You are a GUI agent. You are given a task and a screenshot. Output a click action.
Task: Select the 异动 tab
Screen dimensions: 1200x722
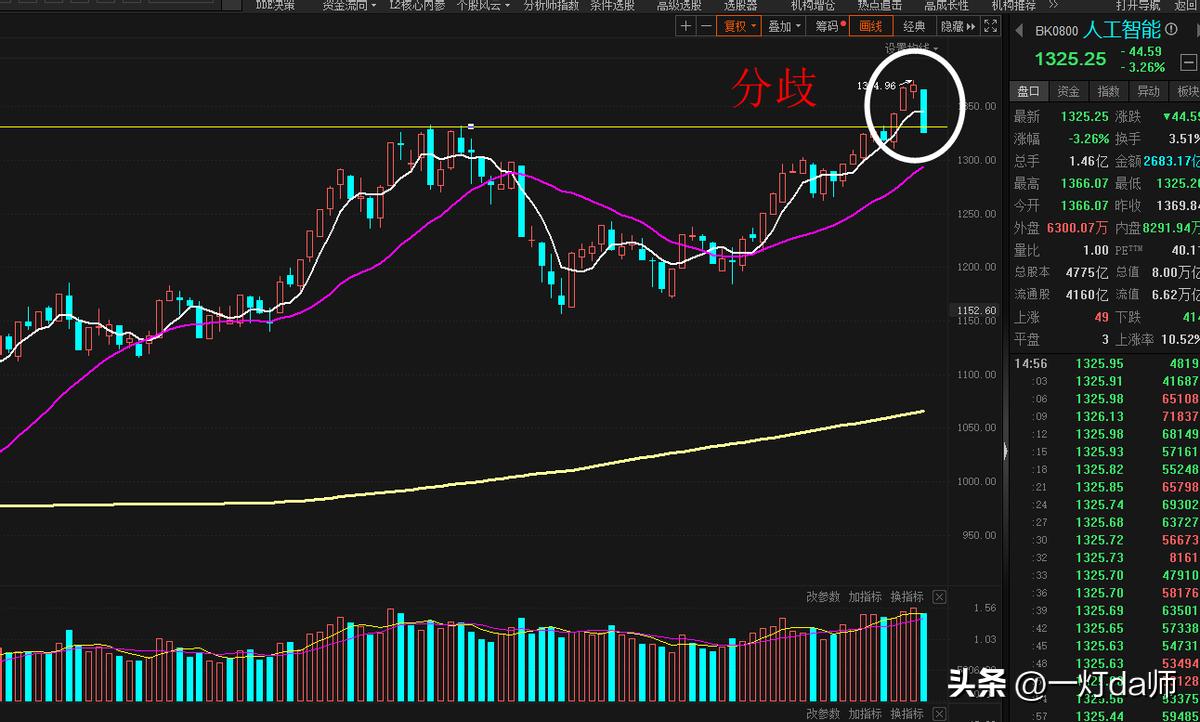click(x=1148, y=91)
